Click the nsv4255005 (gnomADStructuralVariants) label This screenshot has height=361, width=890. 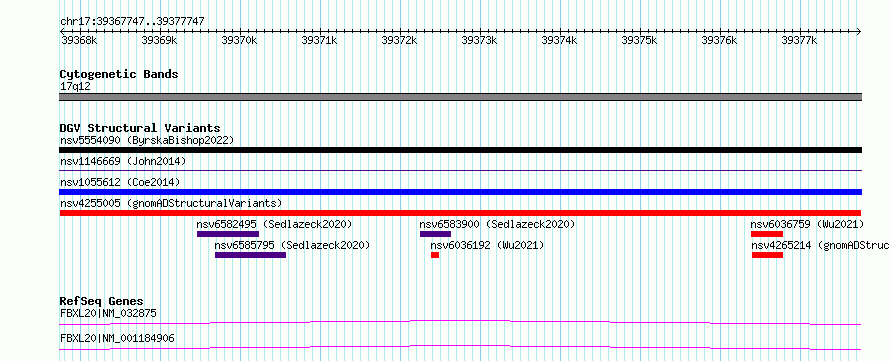pyautogui.click(x=171, y=203)
